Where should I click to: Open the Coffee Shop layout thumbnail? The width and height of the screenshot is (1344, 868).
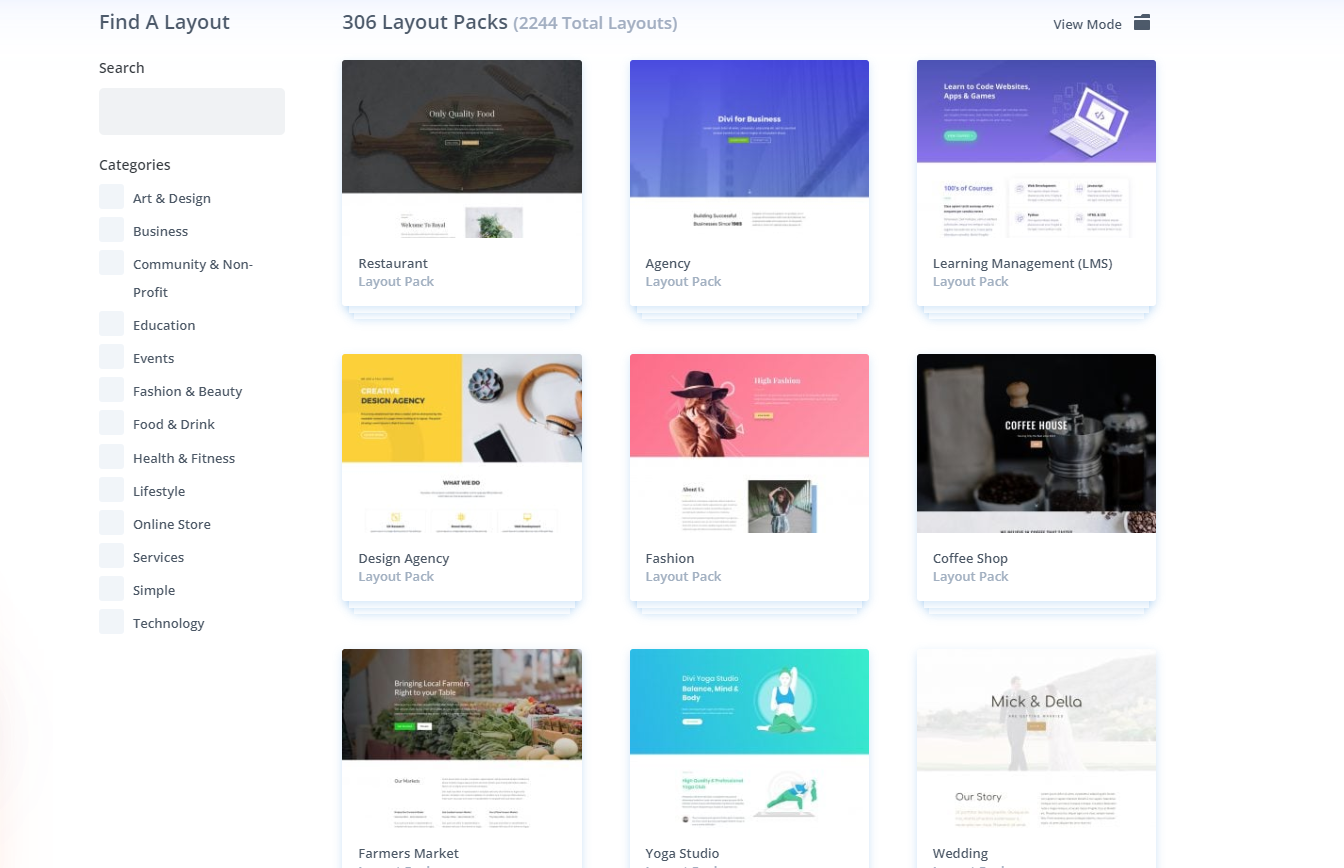click(1036, 443)
